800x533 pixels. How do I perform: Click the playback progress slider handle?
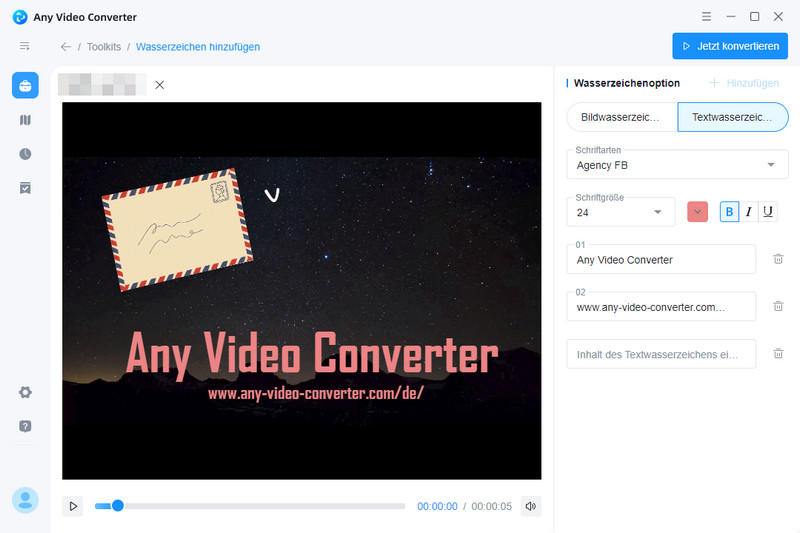[117, 505]
